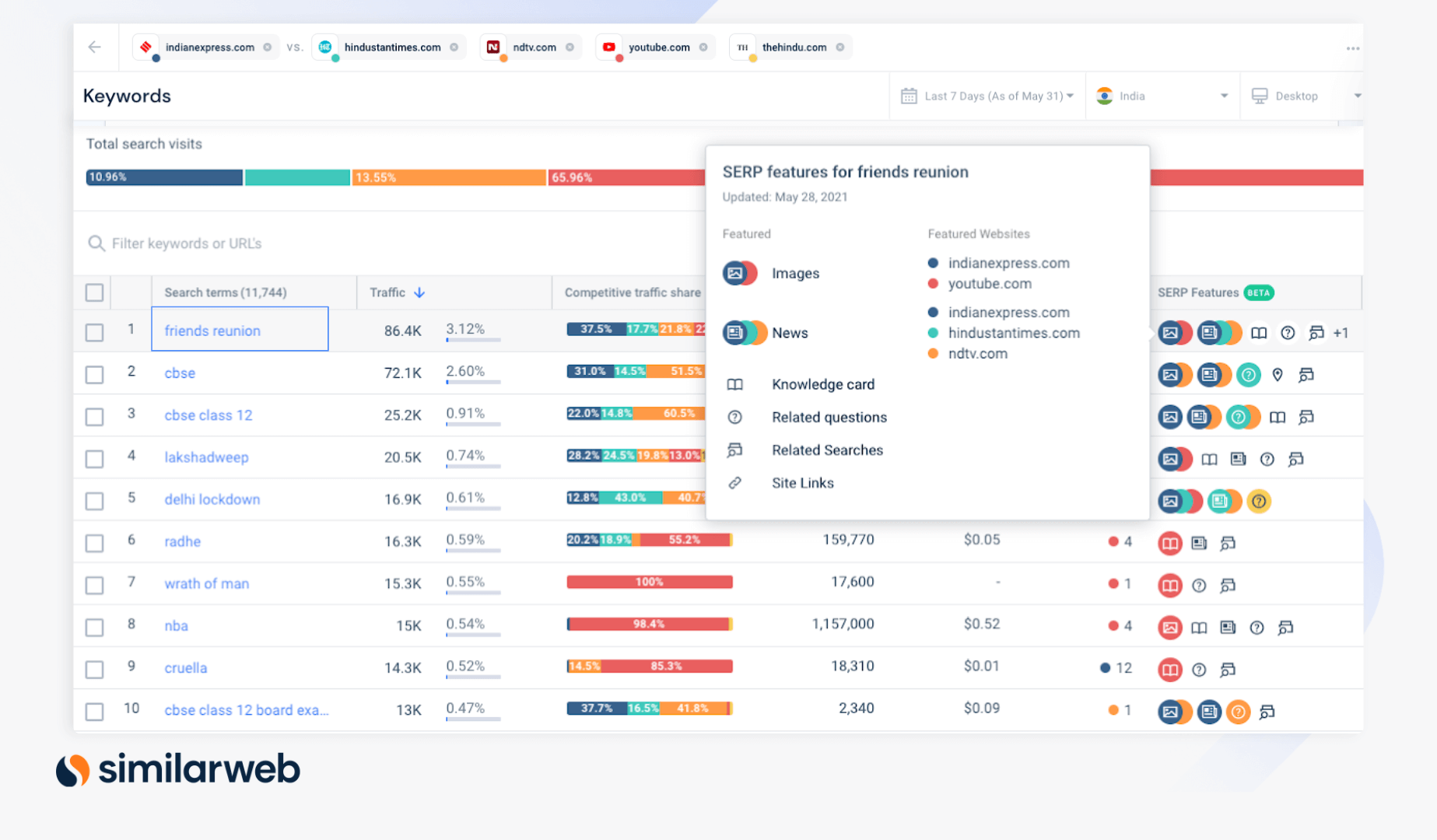This screenshot has height=840, width=1437.
Task: Click the images SERP icon in nba row
Action: pyautogui.click(x=1169, y=627)
